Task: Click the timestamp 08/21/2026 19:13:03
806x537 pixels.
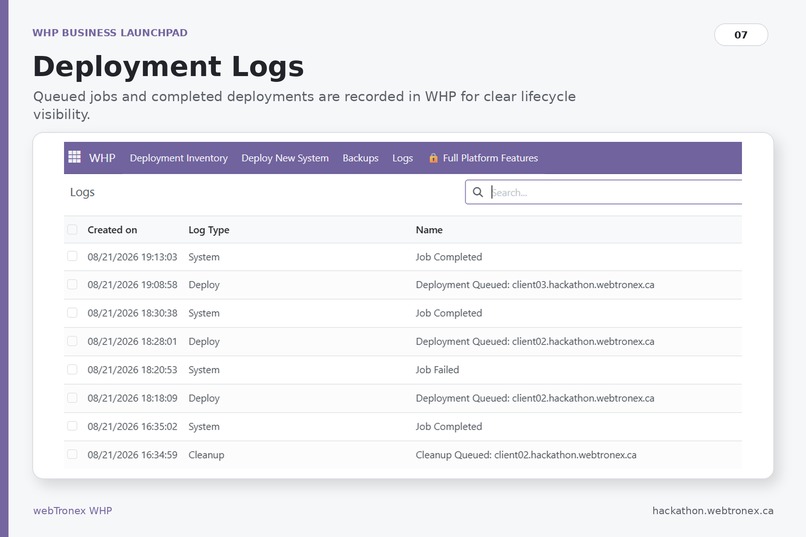Action: coord(132,257)
